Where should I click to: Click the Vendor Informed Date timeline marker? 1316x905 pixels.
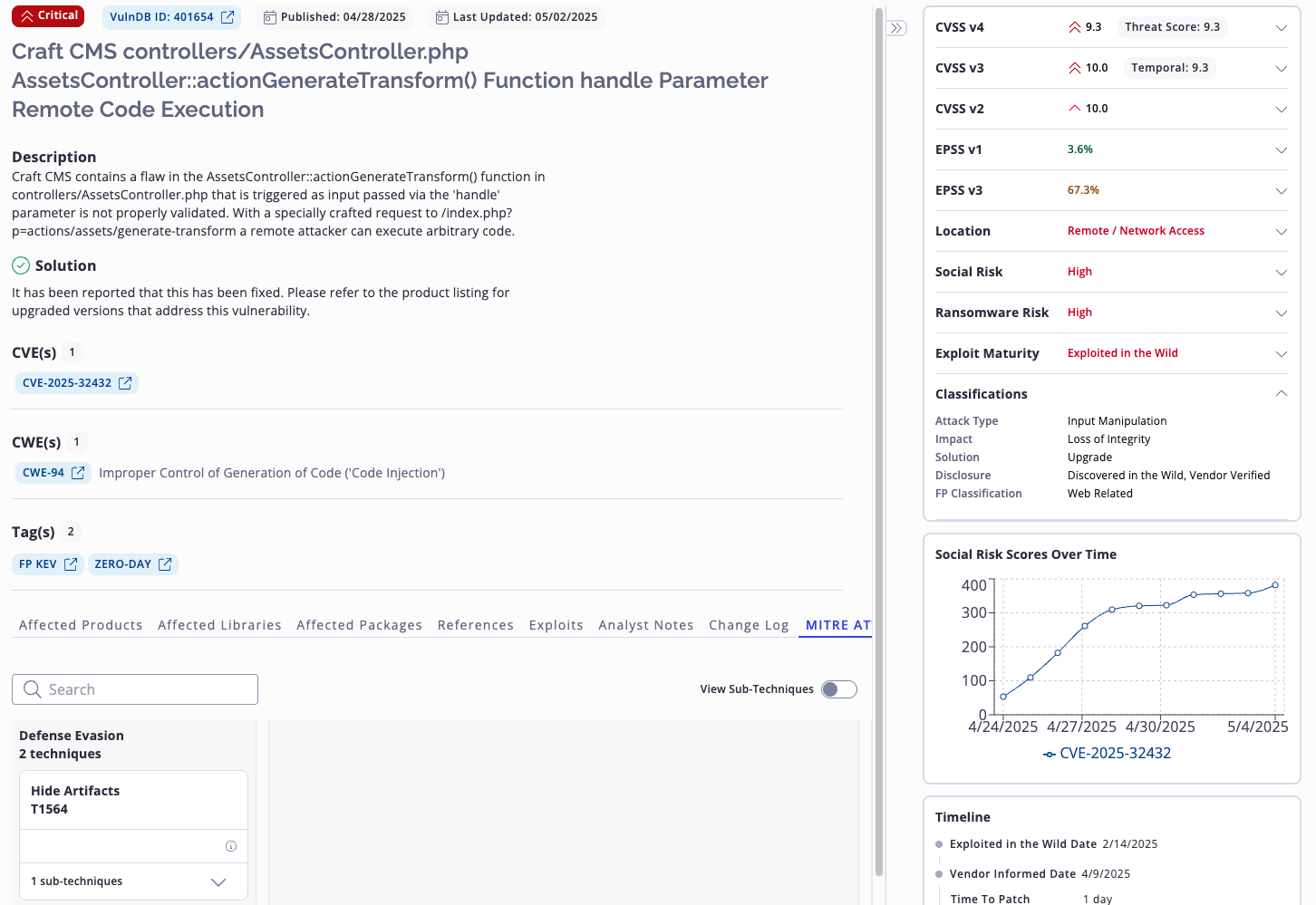point(939,874)
